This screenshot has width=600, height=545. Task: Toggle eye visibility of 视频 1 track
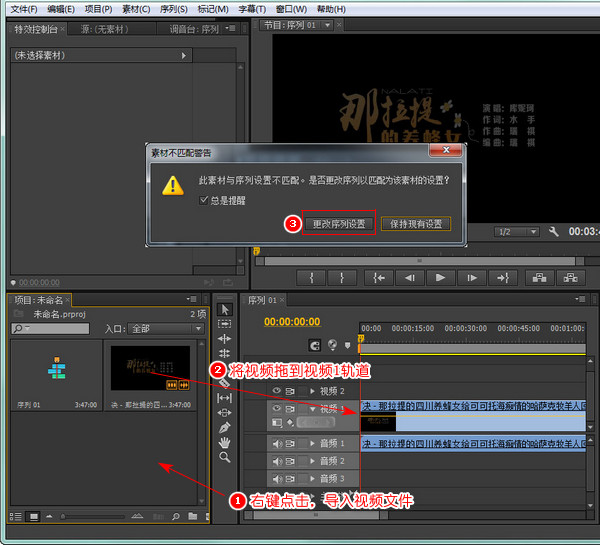276,408
